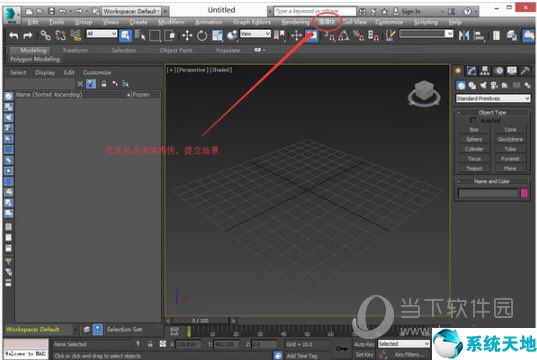Click the 0 / 100 time slider
This screenshot has height=360, width=537.
[200, 321]
